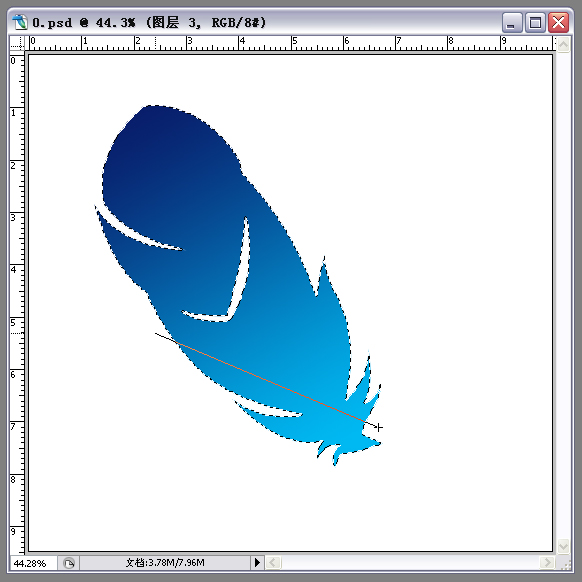This screenshot has height=582, width=582.
Task: Click the status bar document-state icon beside zoom field
Action: pos(69,563)
